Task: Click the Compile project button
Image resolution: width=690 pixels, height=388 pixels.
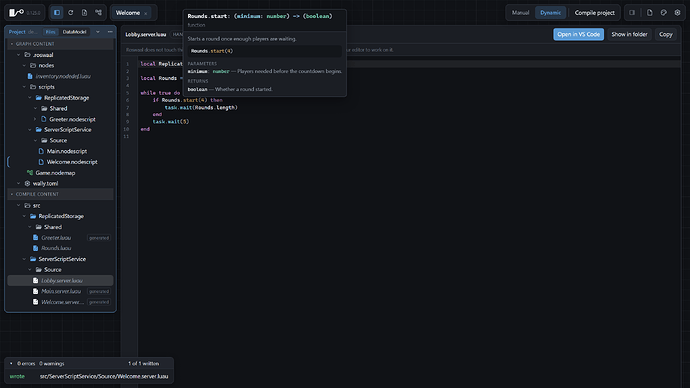Action: [x=595, y=13]
